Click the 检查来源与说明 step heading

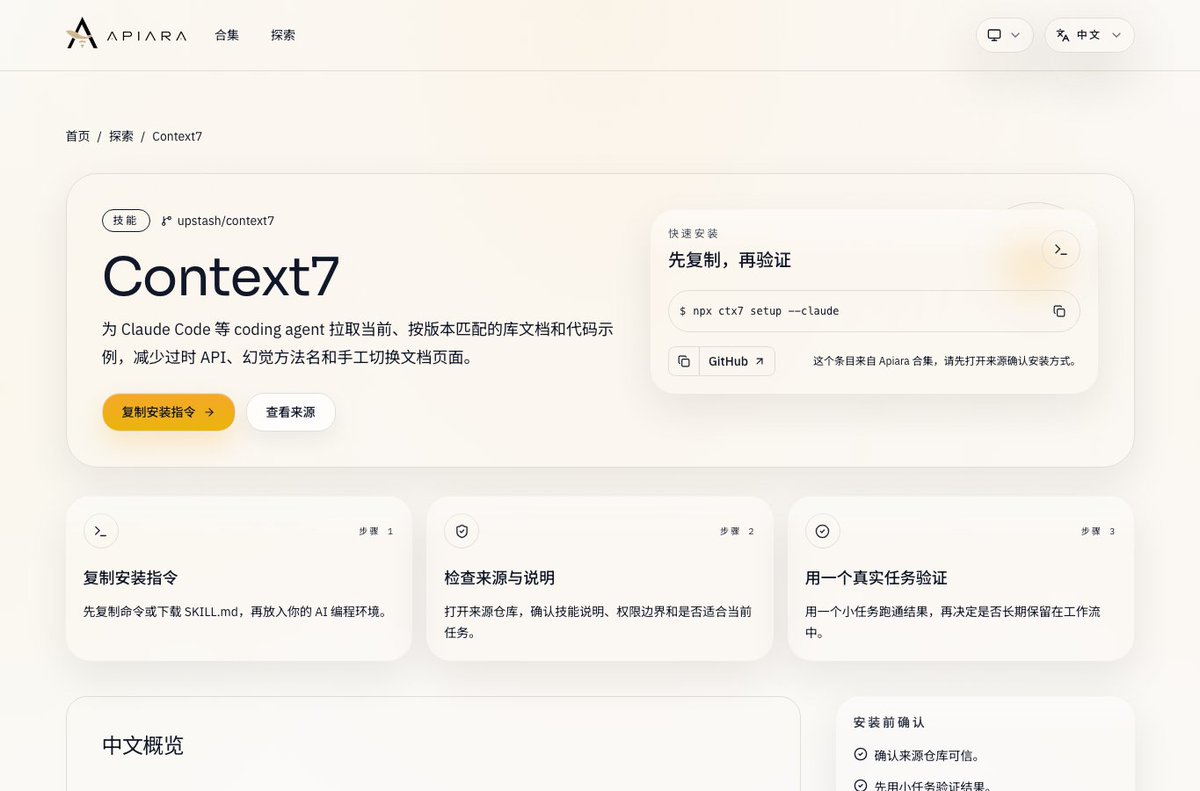(x=499, y=578)
